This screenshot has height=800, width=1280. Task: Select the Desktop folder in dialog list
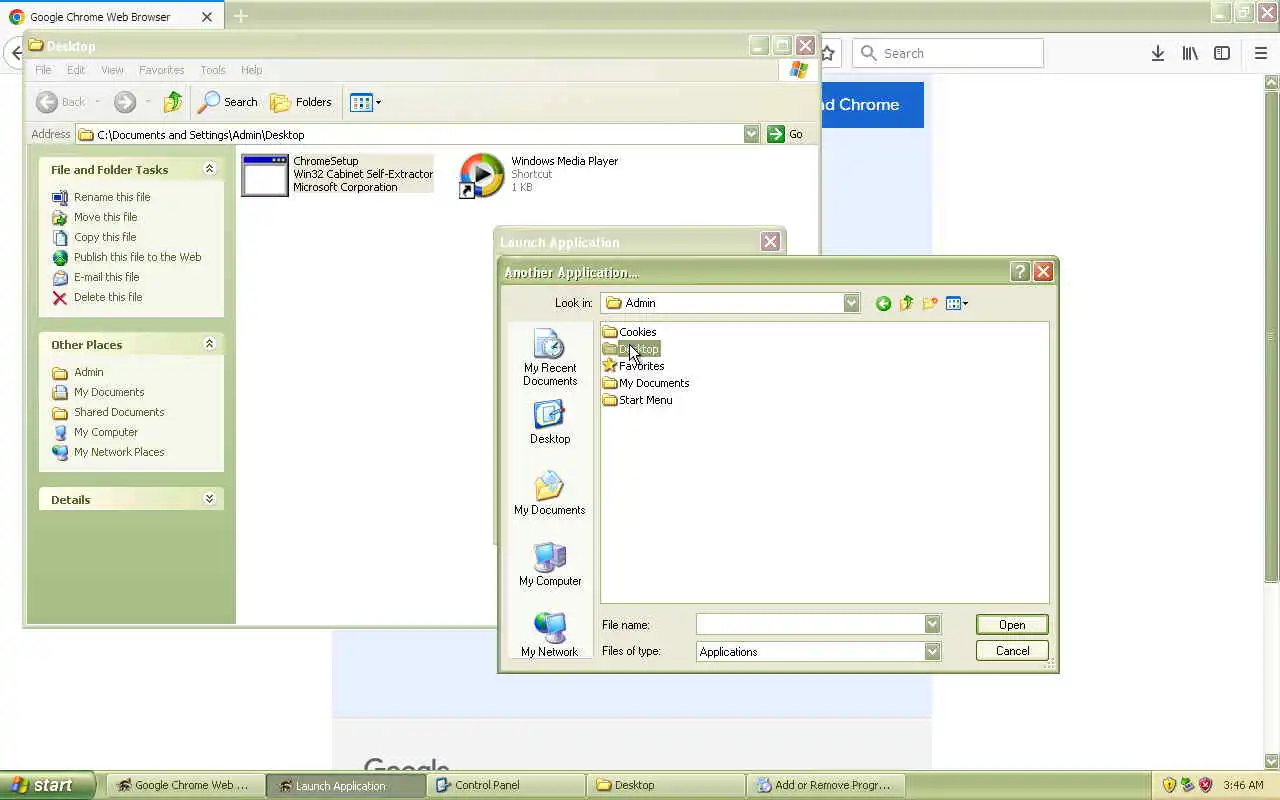click(630, 349)
